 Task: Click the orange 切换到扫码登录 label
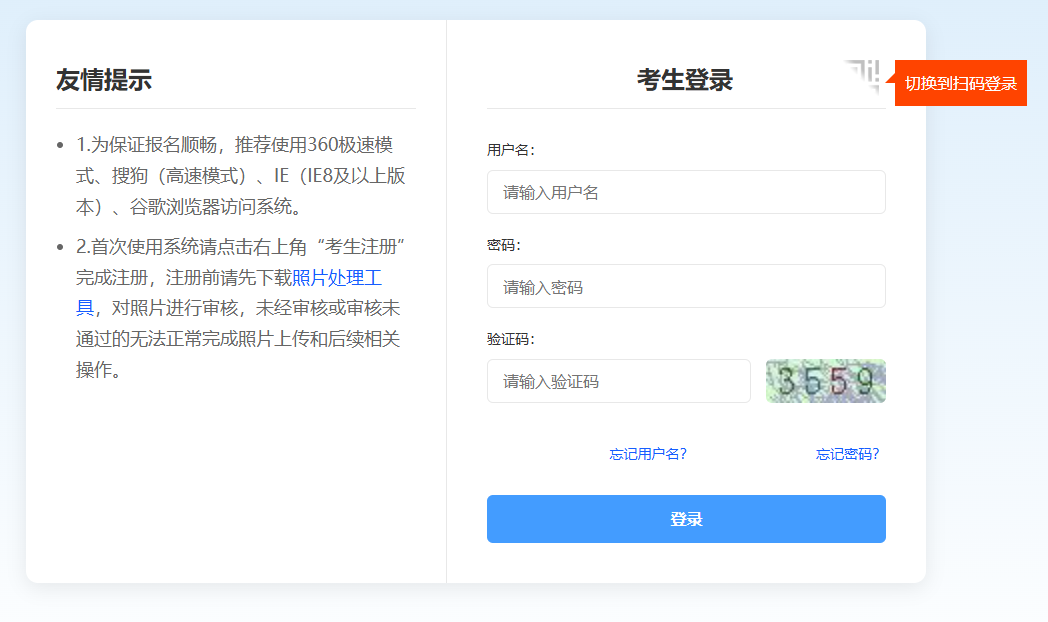point(960,83)
